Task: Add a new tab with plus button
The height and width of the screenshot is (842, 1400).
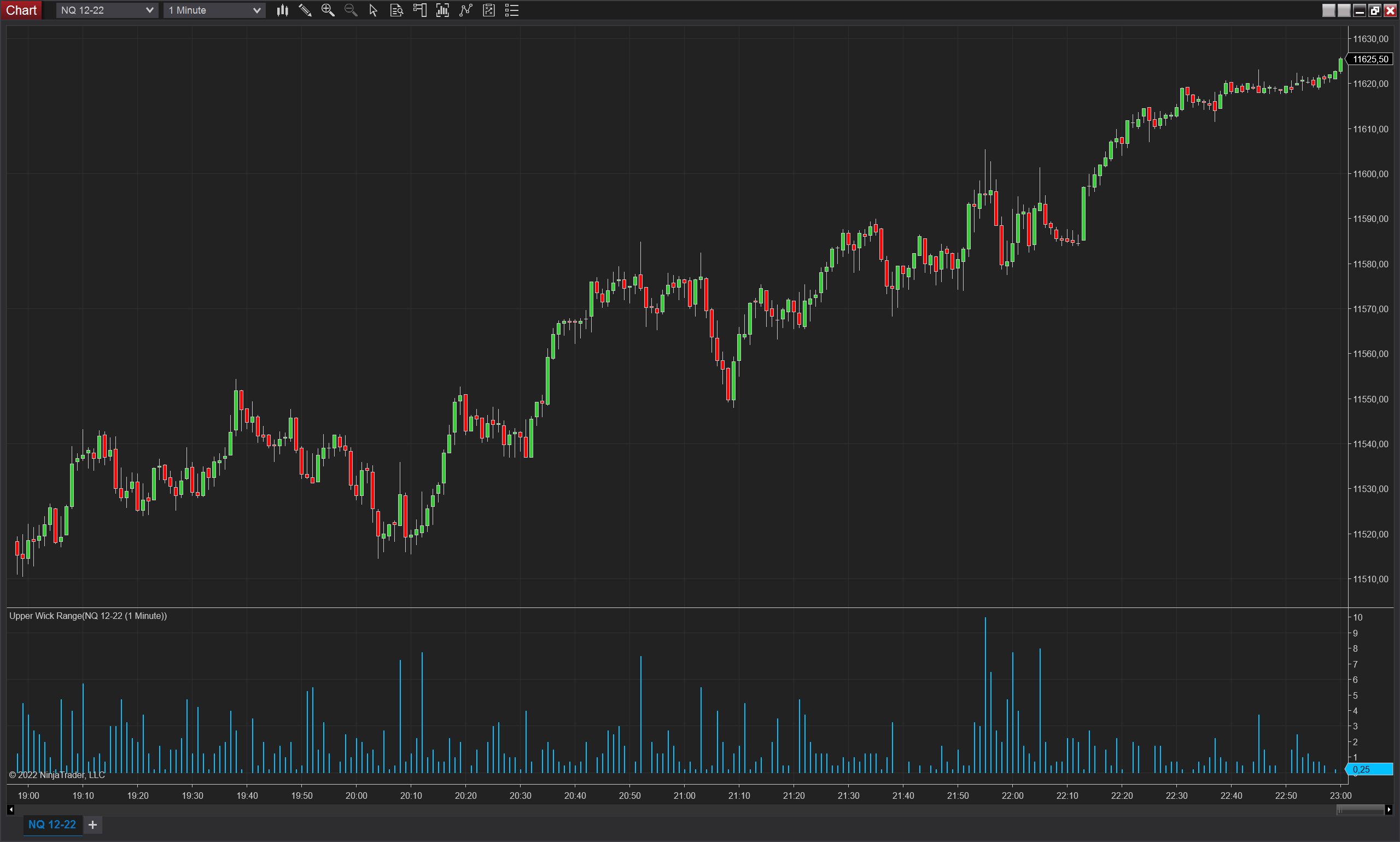Action: 92,825
